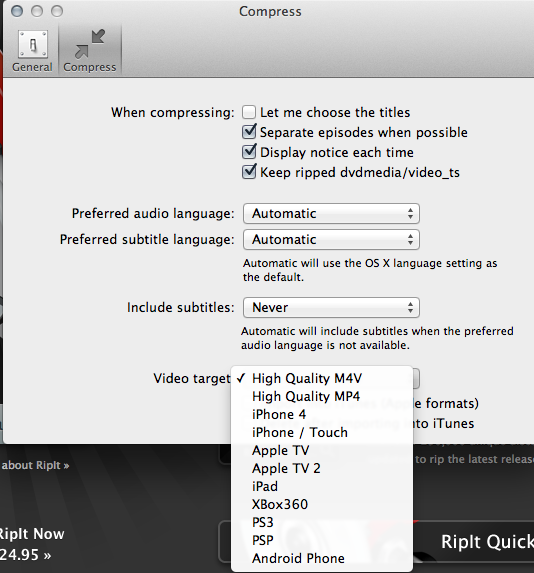The height and width of the screenshot is (573, 534).
Task: Select PSP preset
Action: [x=322, y=540]
